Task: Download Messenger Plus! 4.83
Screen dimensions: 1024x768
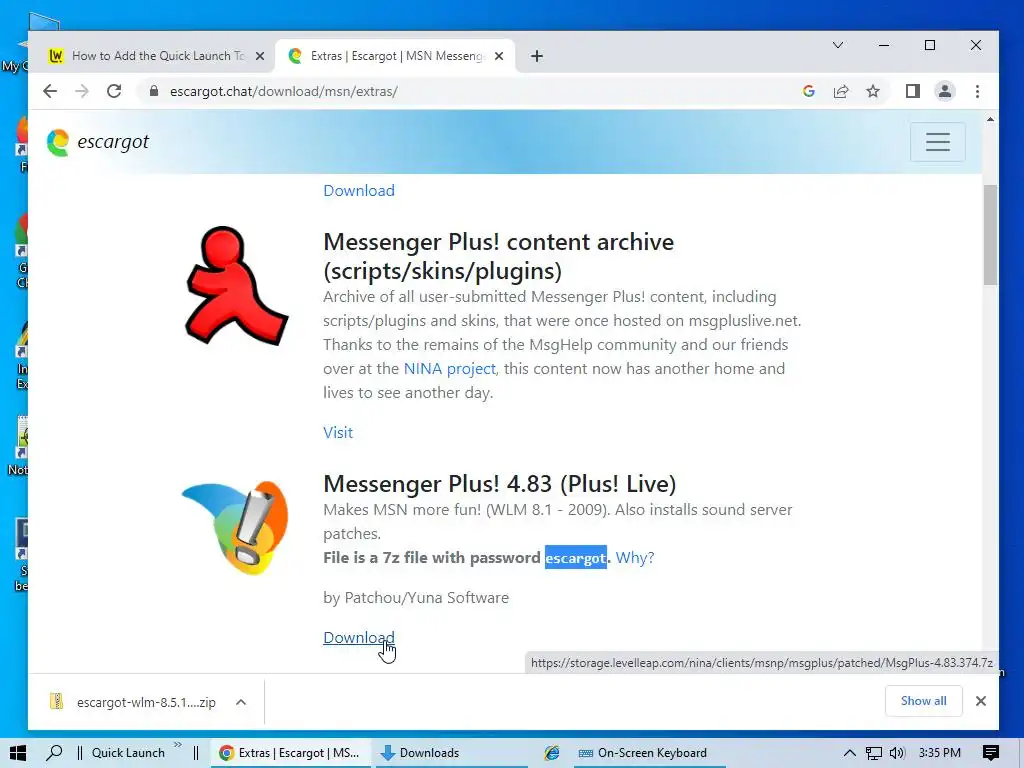Action: point(359,637)
